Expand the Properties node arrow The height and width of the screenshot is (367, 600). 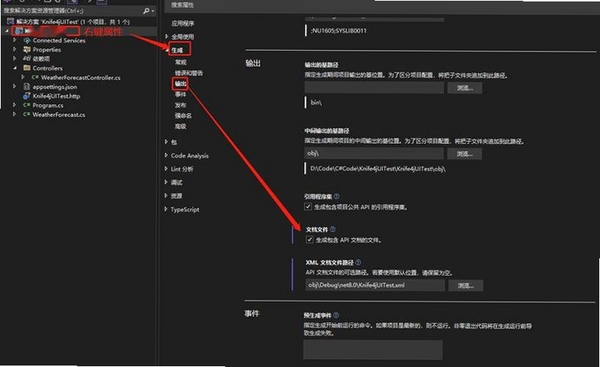pyautogui.click(x=15, y=49)
